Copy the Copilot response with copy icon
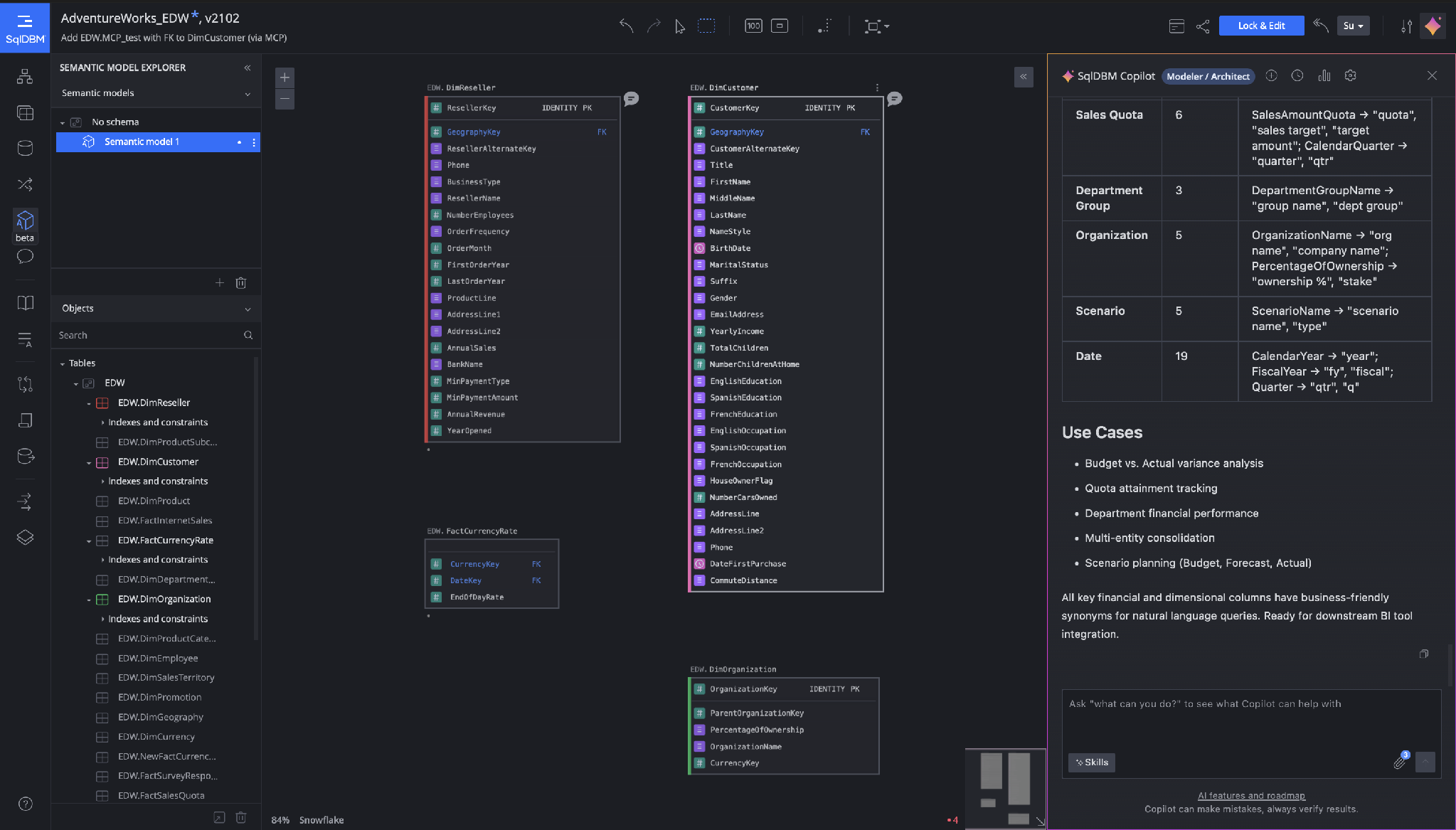The width and height of the screenshot is (1456, 830). (1423, 654)
